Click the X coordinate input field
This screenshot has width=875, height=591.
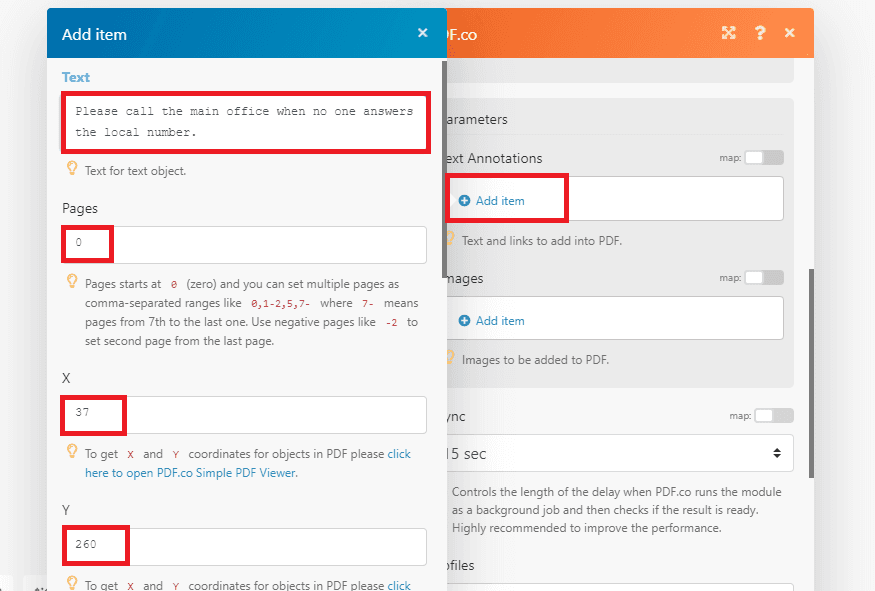tap(246, 414)
